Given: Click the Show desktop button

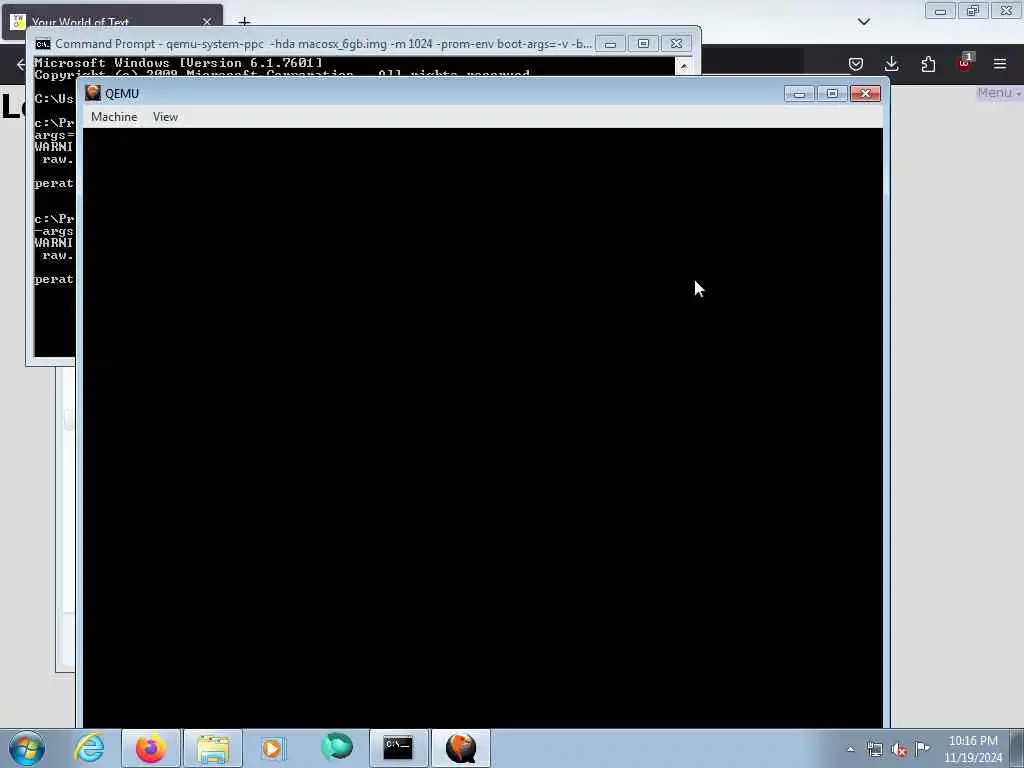Looking at the screenshot, I should tap(1017, 748).
